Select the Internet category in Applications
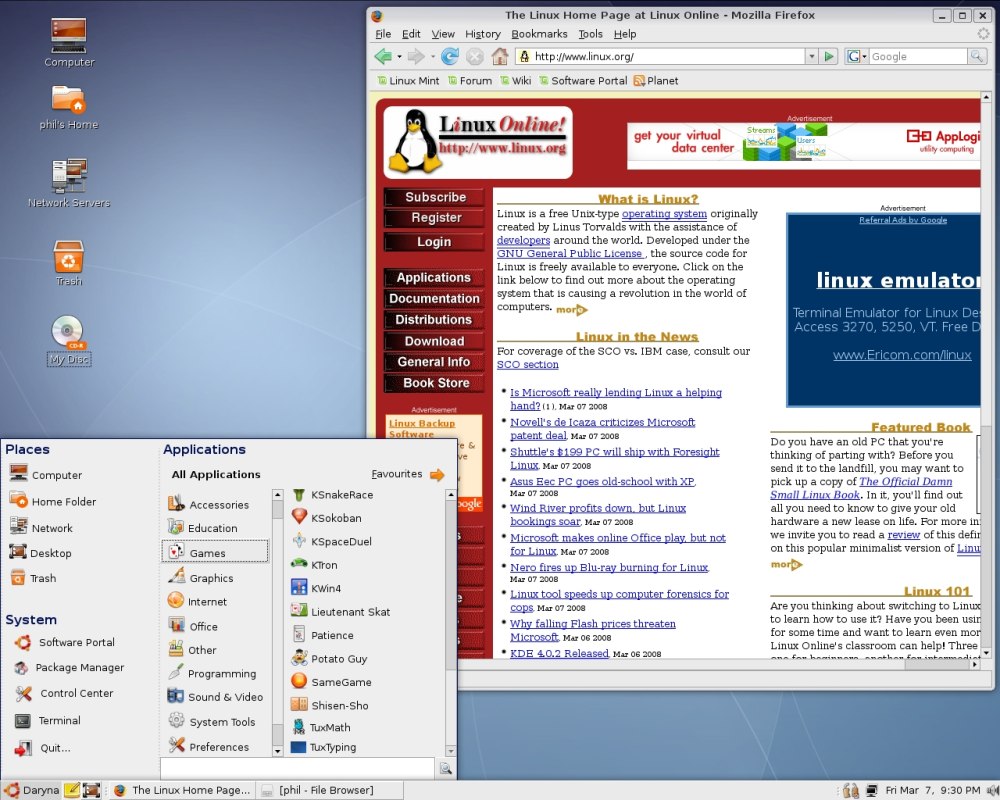This screenshot has height=800, width=1000. (207, 602)
